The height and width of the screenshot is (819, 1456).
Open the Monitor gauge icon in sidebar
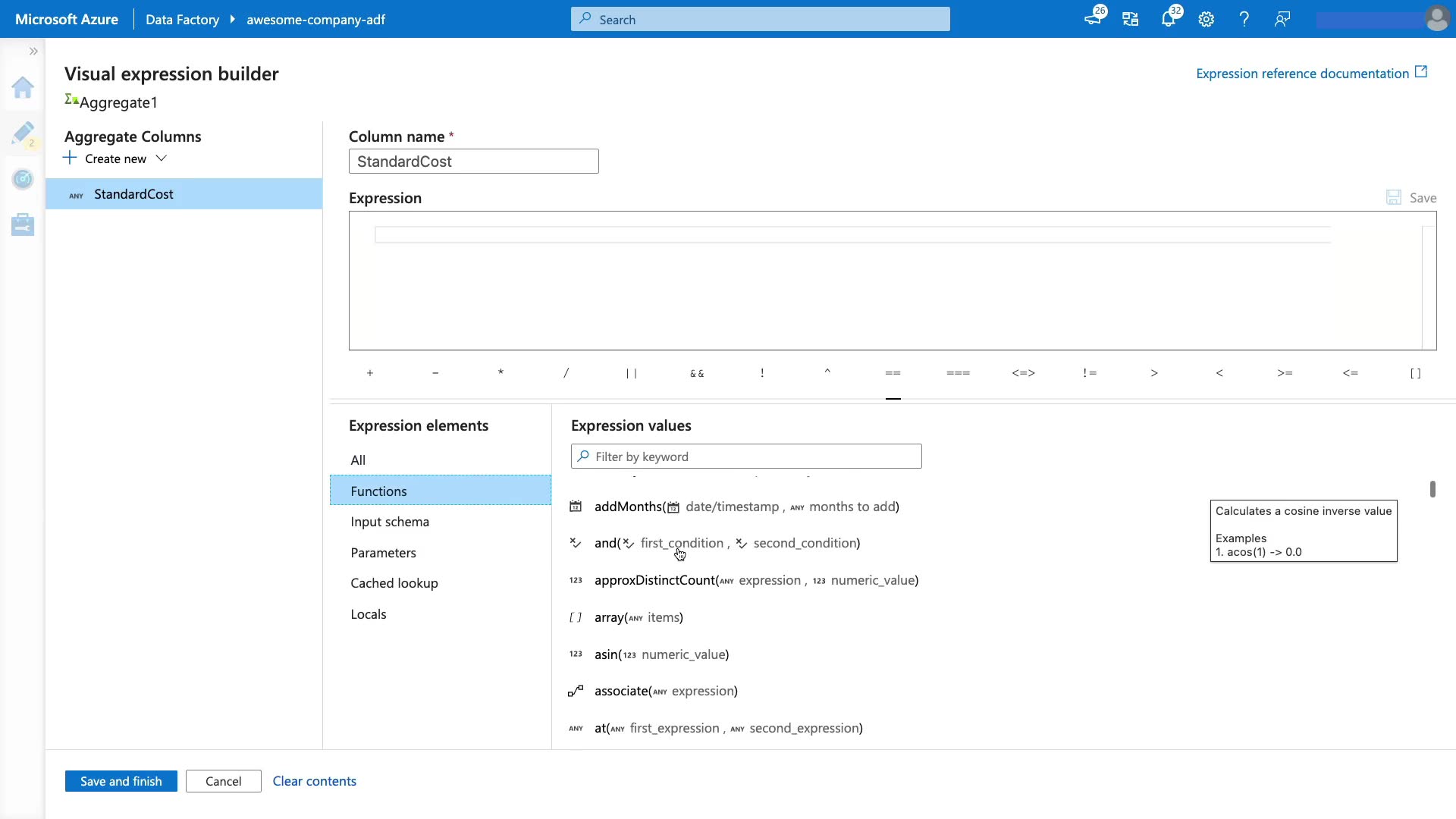tap(23, 179)
